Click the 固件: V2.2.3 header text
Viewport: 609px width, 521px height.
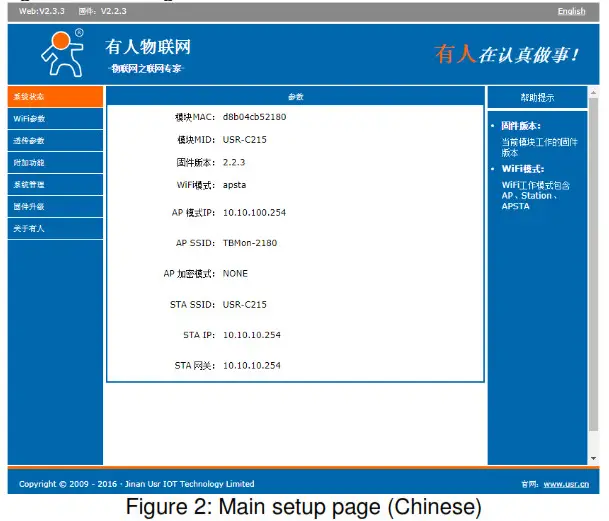(103, 11)
